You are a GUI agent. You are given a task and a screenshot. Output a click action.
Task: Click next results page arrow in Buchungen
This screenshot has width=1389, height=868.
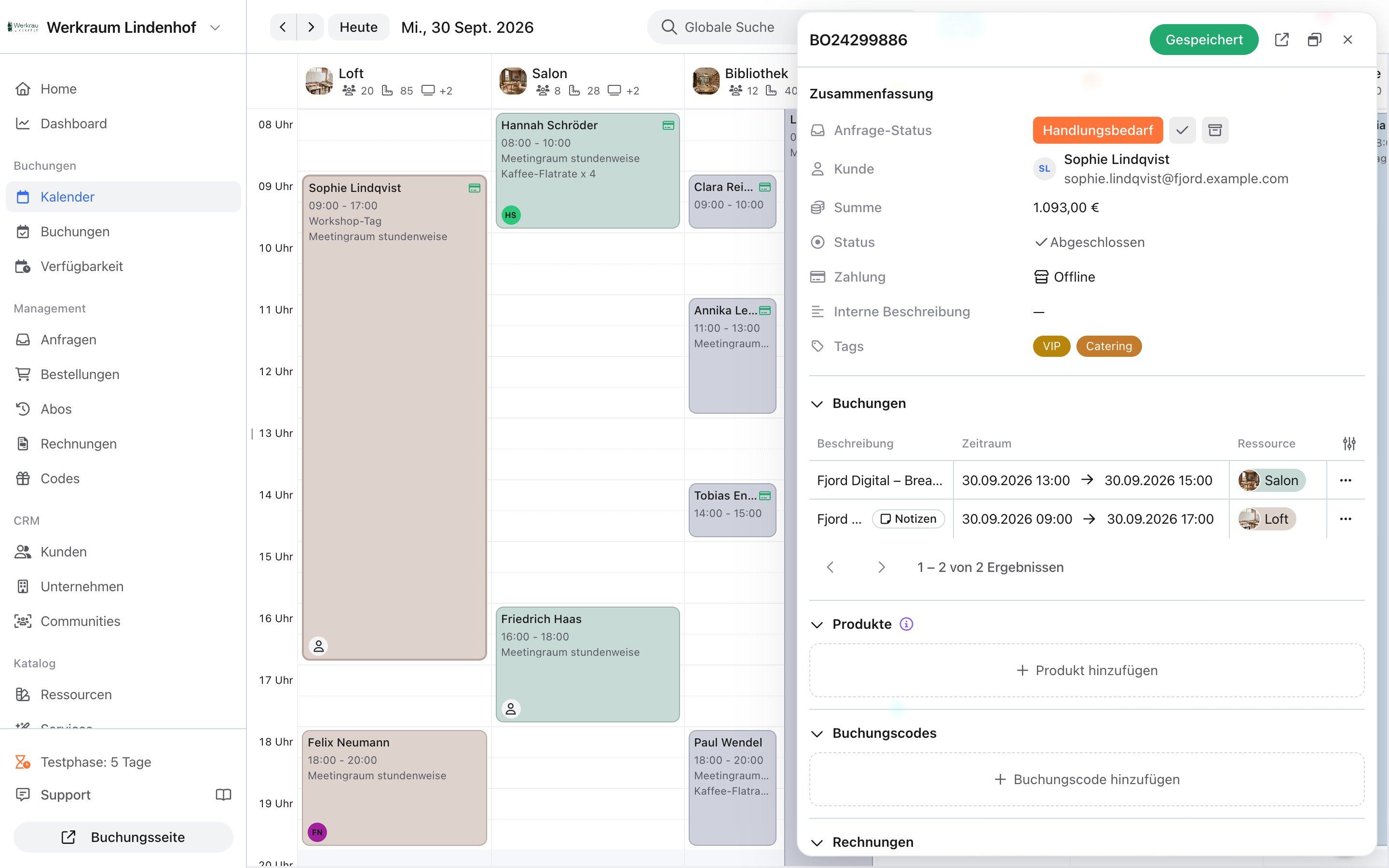tap(882, 567)
